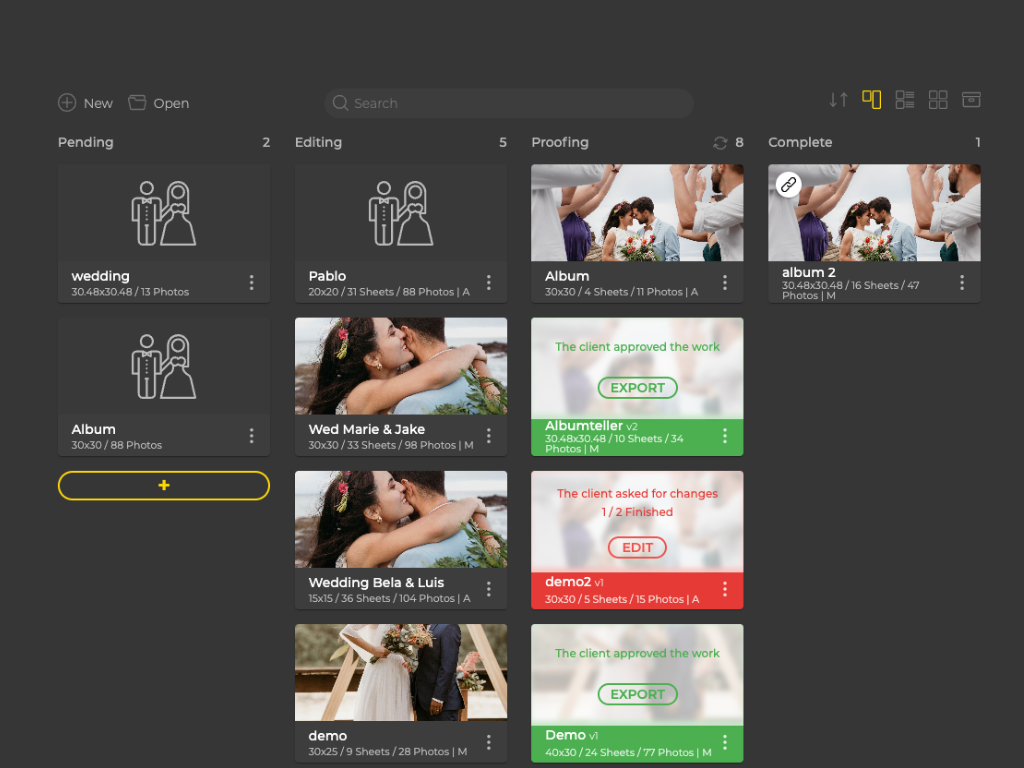Open three-dot menu on the demo2 card
The width and height of the screenshot is (1024, 768).
pos(725,589)
